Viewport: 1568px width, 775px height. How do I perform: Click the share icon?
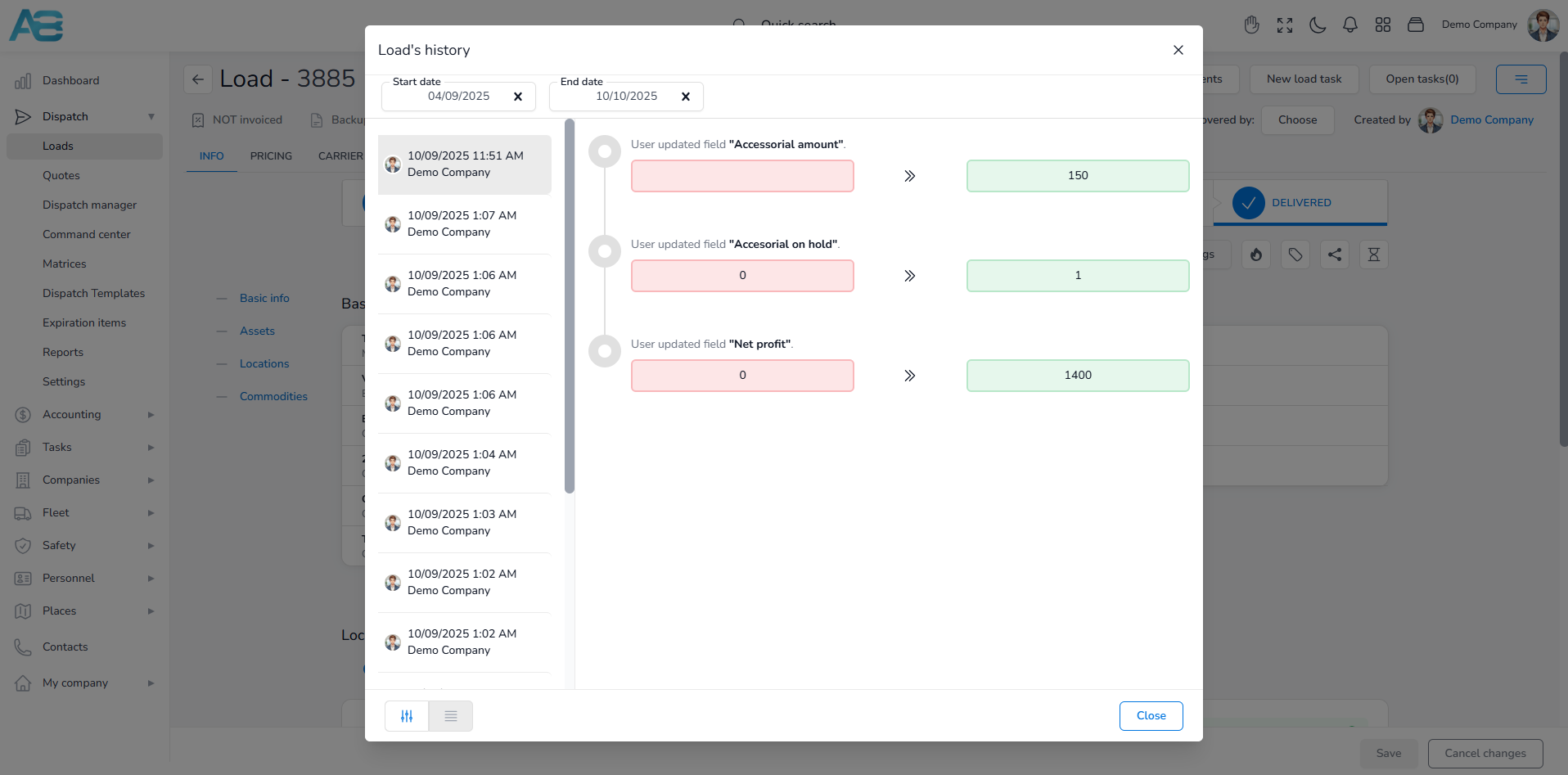1334,255
